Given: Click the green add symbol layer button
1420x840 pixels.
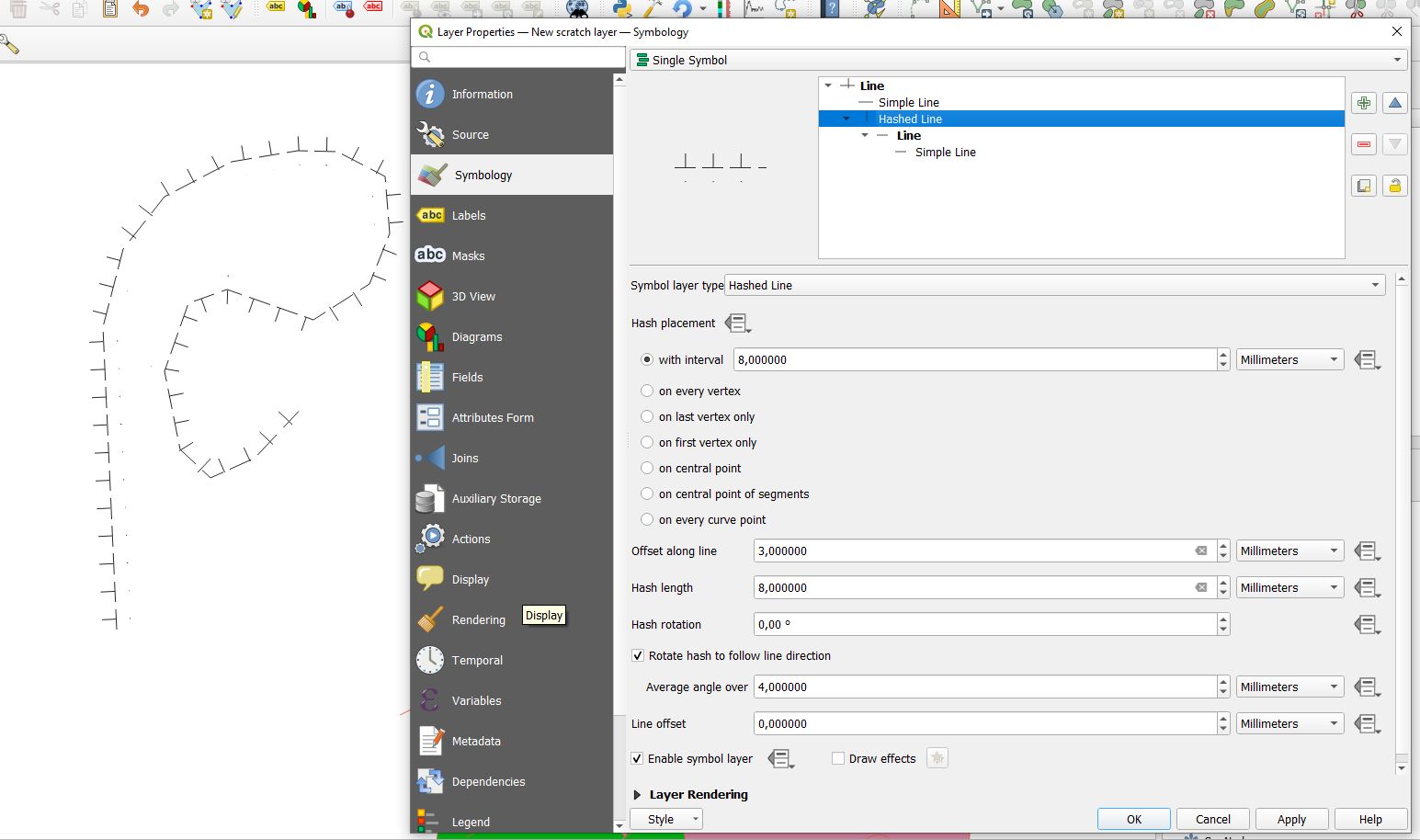Looking at the screenshot, I should click(1364, 103).
